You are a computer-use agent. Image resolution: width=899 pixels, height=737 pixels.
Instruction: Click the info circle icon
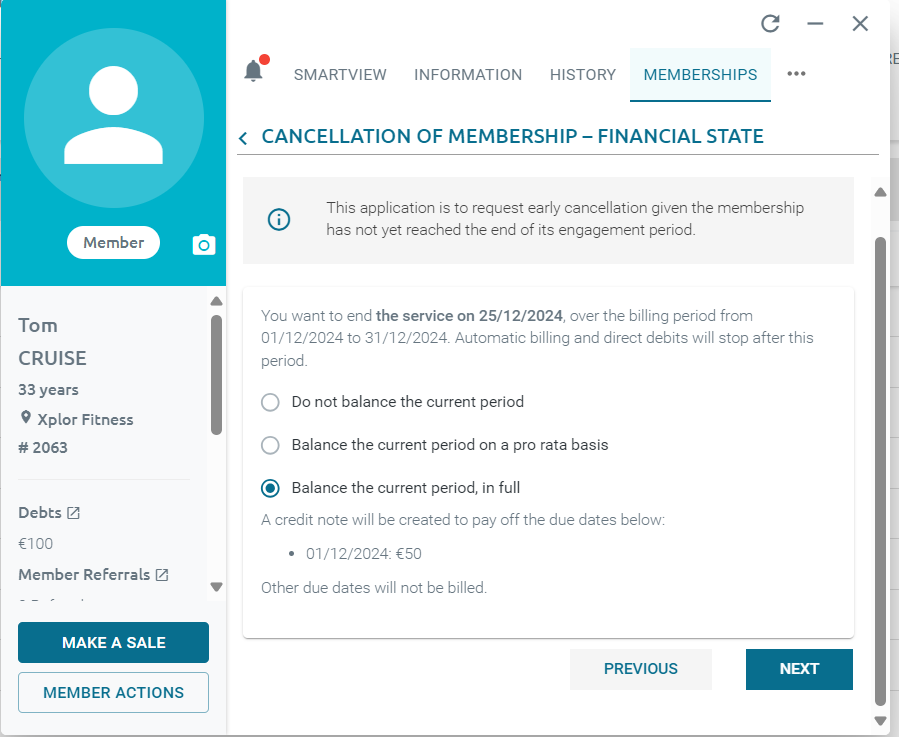279,220
